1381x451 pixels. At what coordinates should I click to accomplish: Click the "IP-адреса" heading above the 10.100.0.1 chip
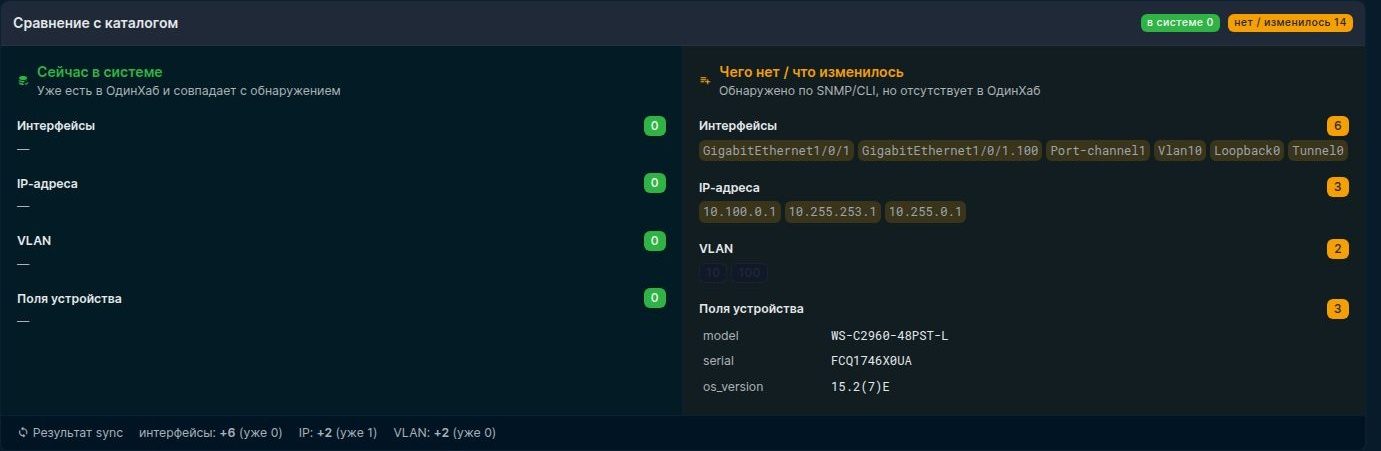tap(729, 187)
